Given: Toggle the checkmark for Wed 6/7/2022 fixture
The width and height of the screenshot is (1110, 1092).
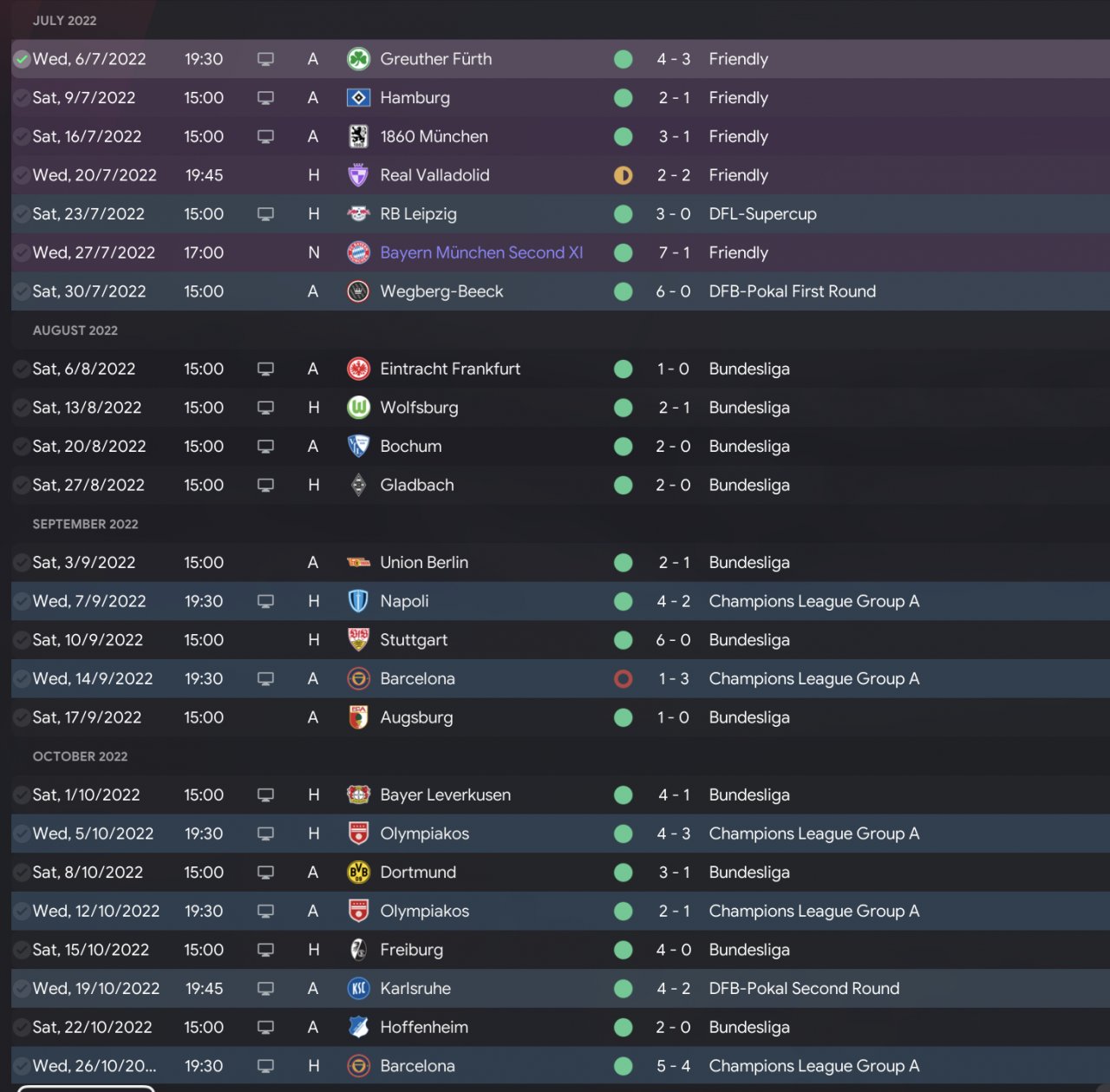Looking at the screenshot, I should click(22, 60).
